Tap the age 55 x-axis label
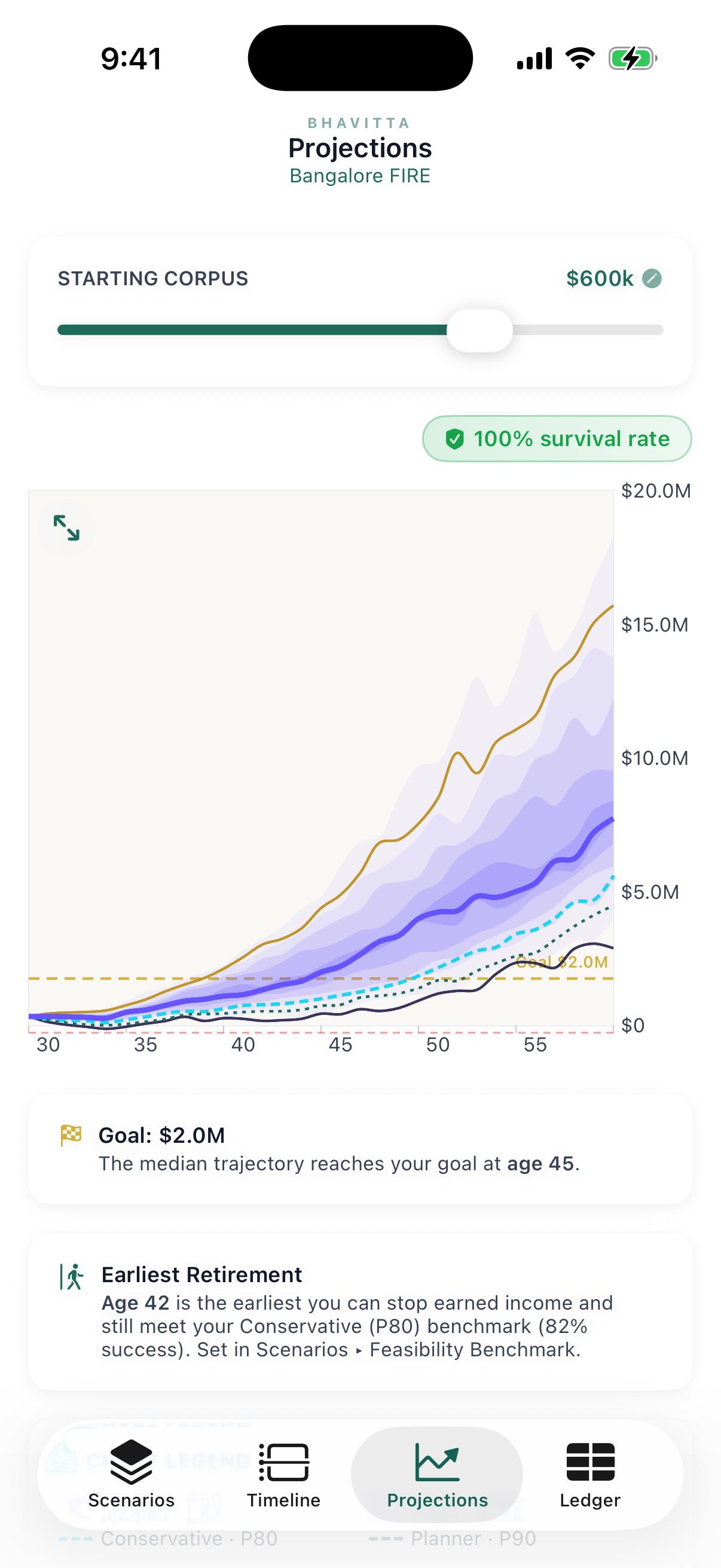The width and height of the screenshot is (721, 1568). [535, 1045]
